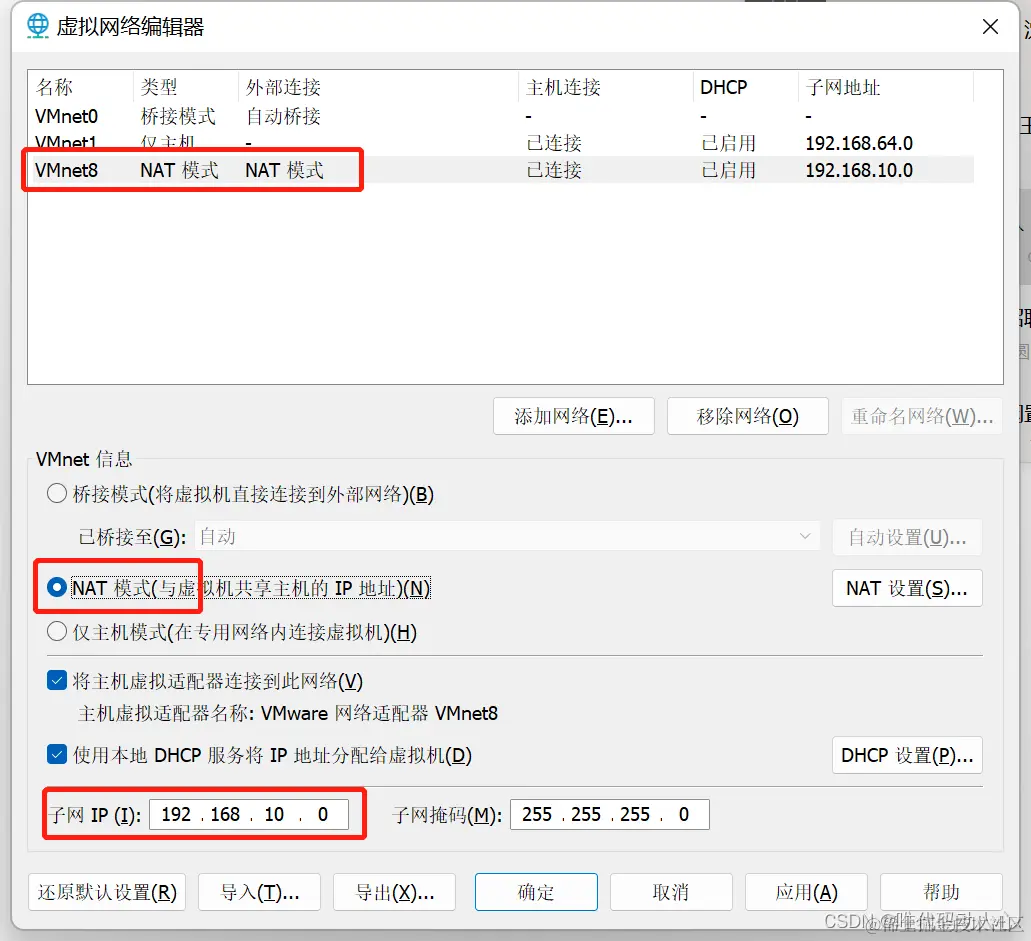1031x941 pixels.
Task: Toggle 将主机虚拟适配器连接到此网络 checkbox
Action: coord(57,681)
